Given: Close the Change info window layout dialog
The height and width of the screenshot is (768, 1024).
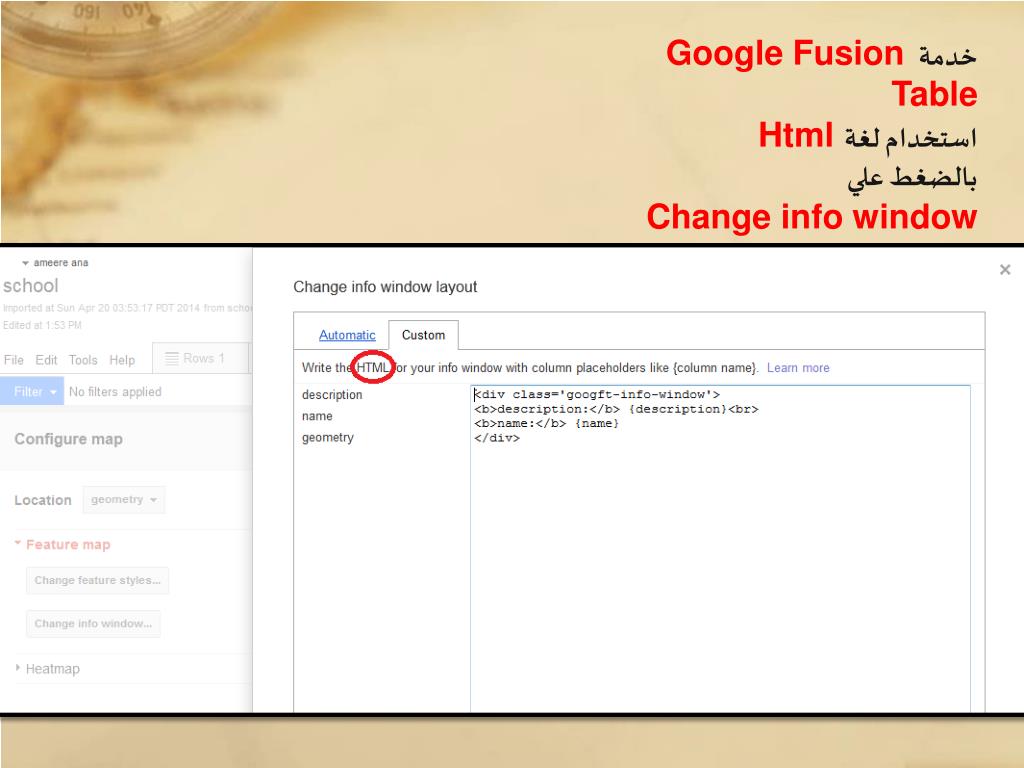Looking at the screenshot, I should pos(1005,270).
